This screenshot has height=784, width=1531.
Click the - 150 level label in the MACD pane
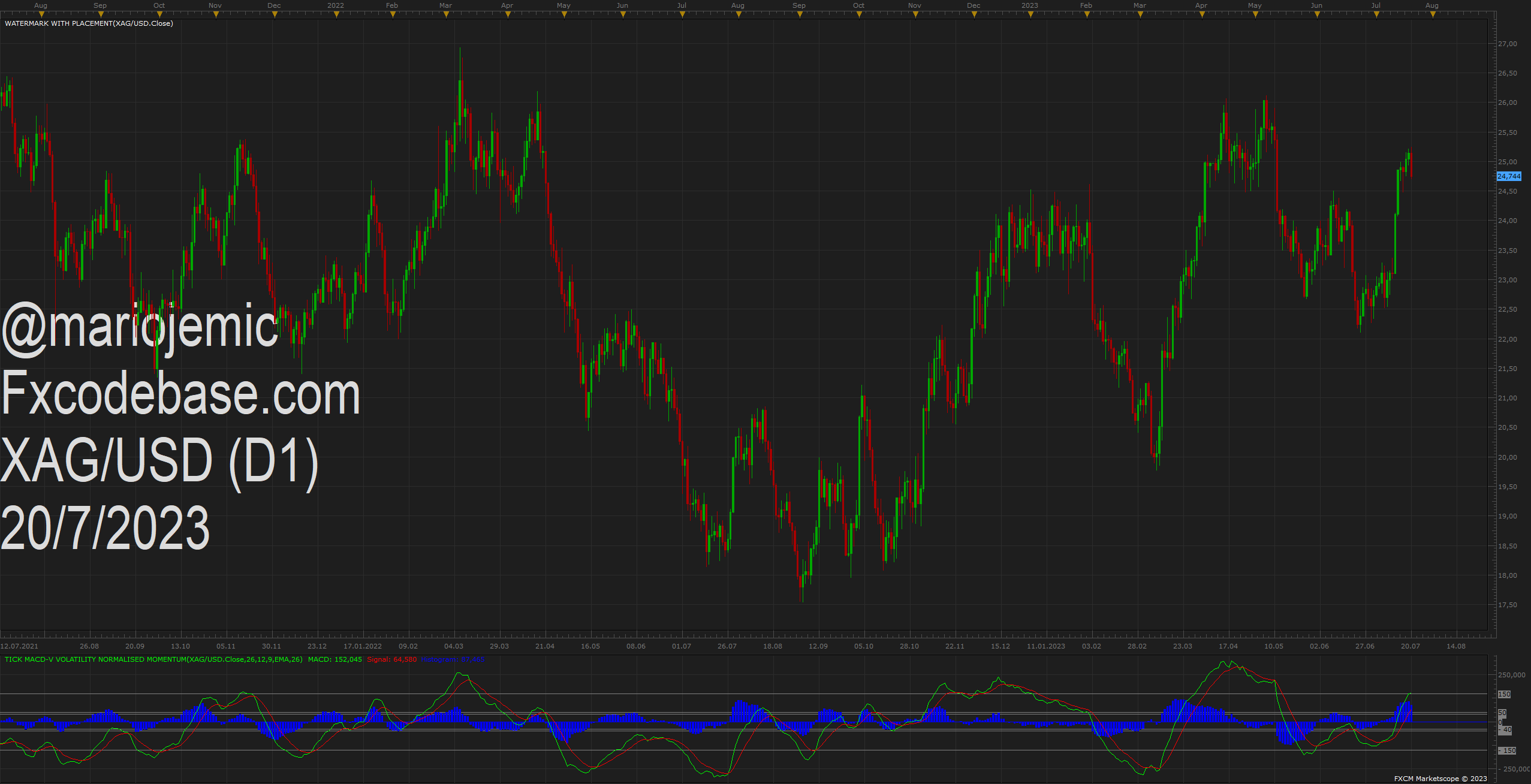coord(1506,750)
